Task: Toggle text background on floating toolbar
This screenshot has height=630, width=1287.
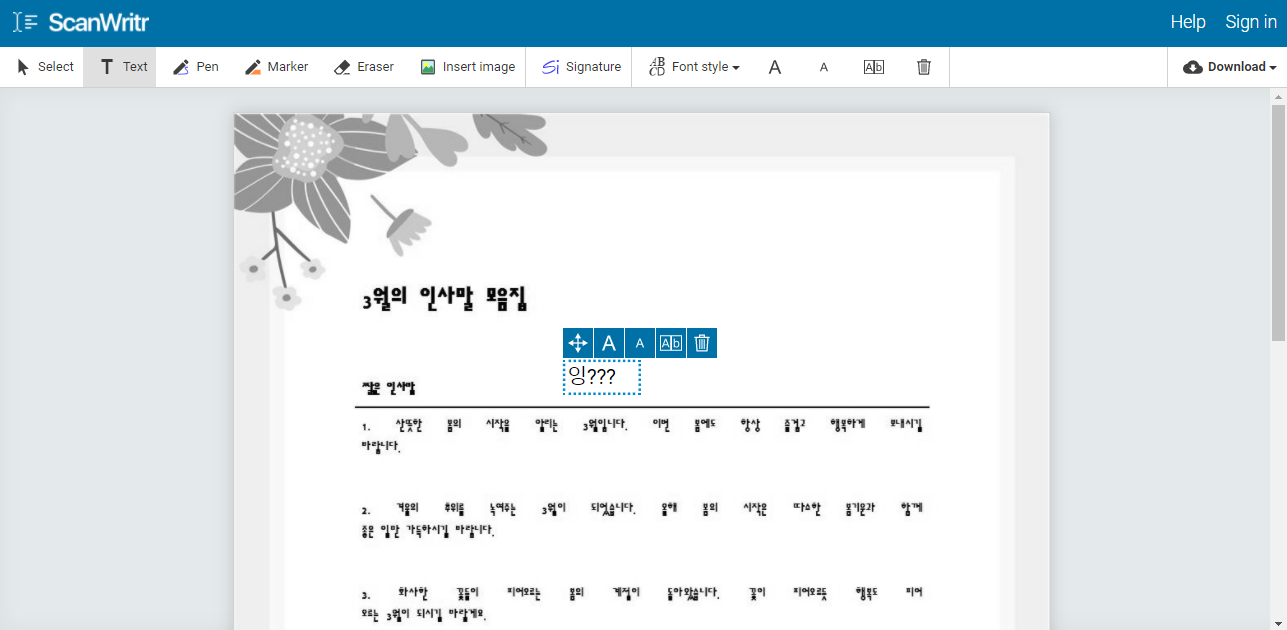Action: (x=671, y=343)
